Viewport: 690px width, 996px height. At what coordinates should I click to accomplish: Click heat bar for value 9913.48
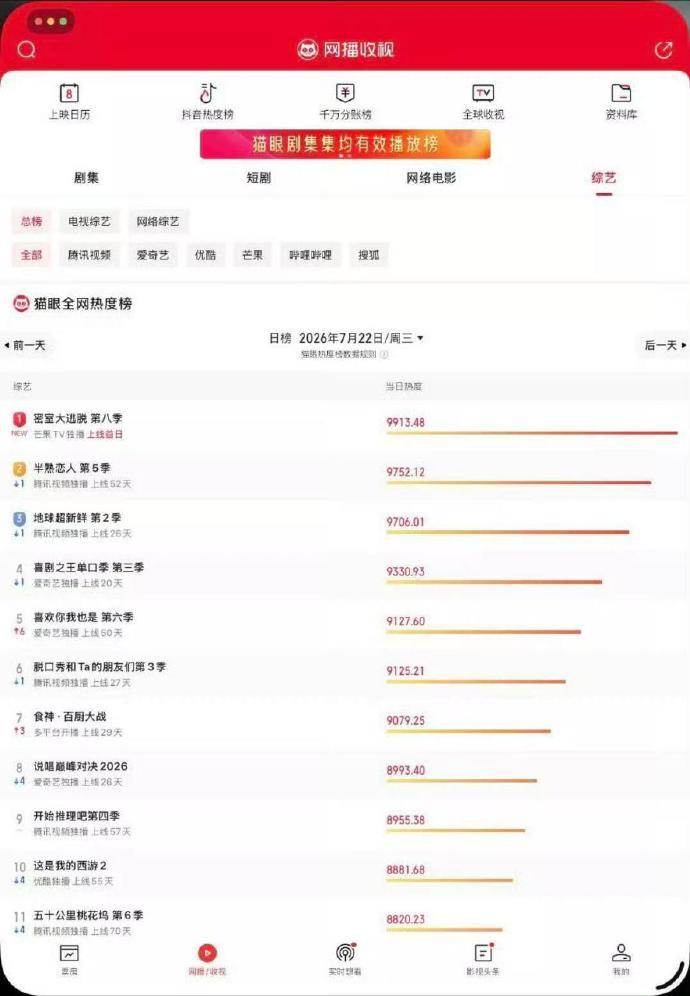pos(532,433)
